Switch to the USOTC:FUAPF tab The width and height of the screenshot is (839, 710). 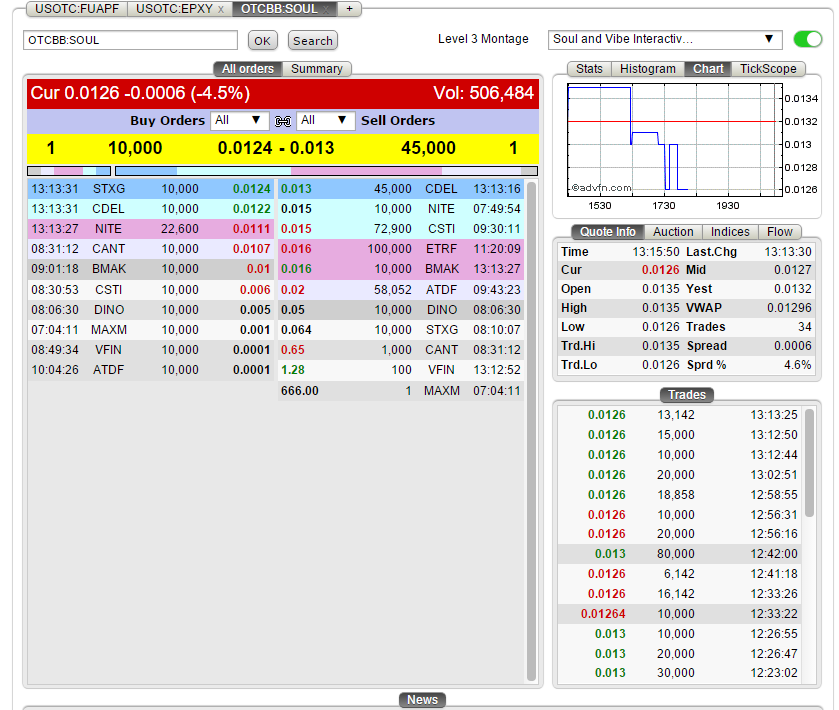click(77, 9)
